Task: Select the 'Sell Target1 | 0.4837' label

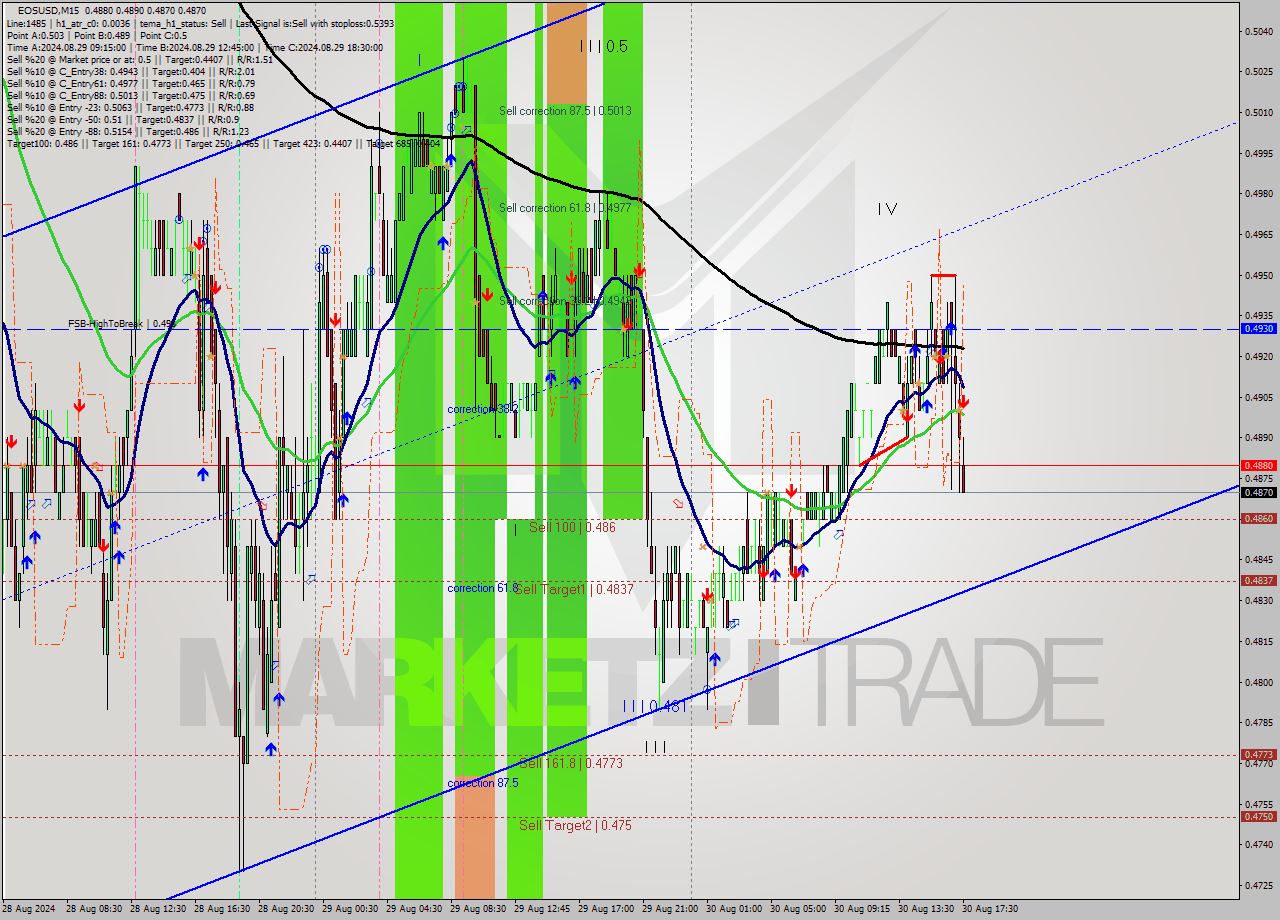Action: [574, 589]
